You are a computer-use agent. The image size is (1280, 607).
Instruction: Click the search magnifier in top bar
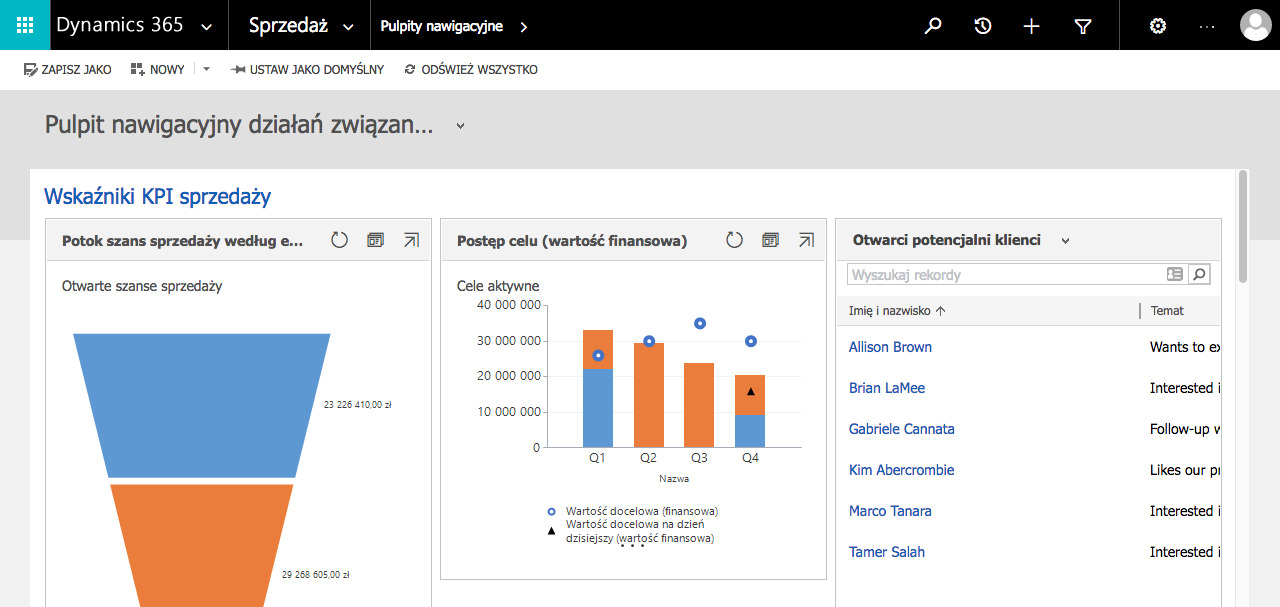[x=933, y=26]
